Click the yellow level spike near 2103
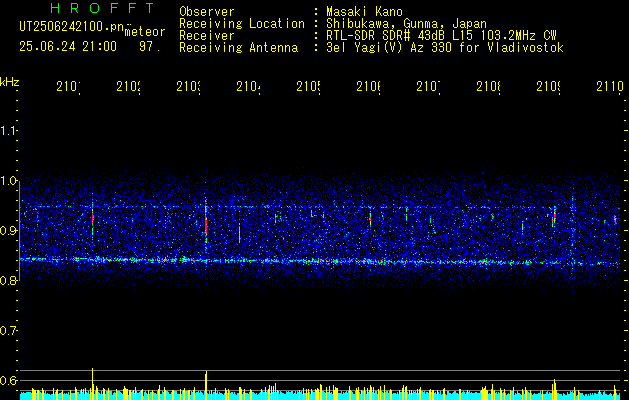Screen dimensions: 629x400 [206, 385]
